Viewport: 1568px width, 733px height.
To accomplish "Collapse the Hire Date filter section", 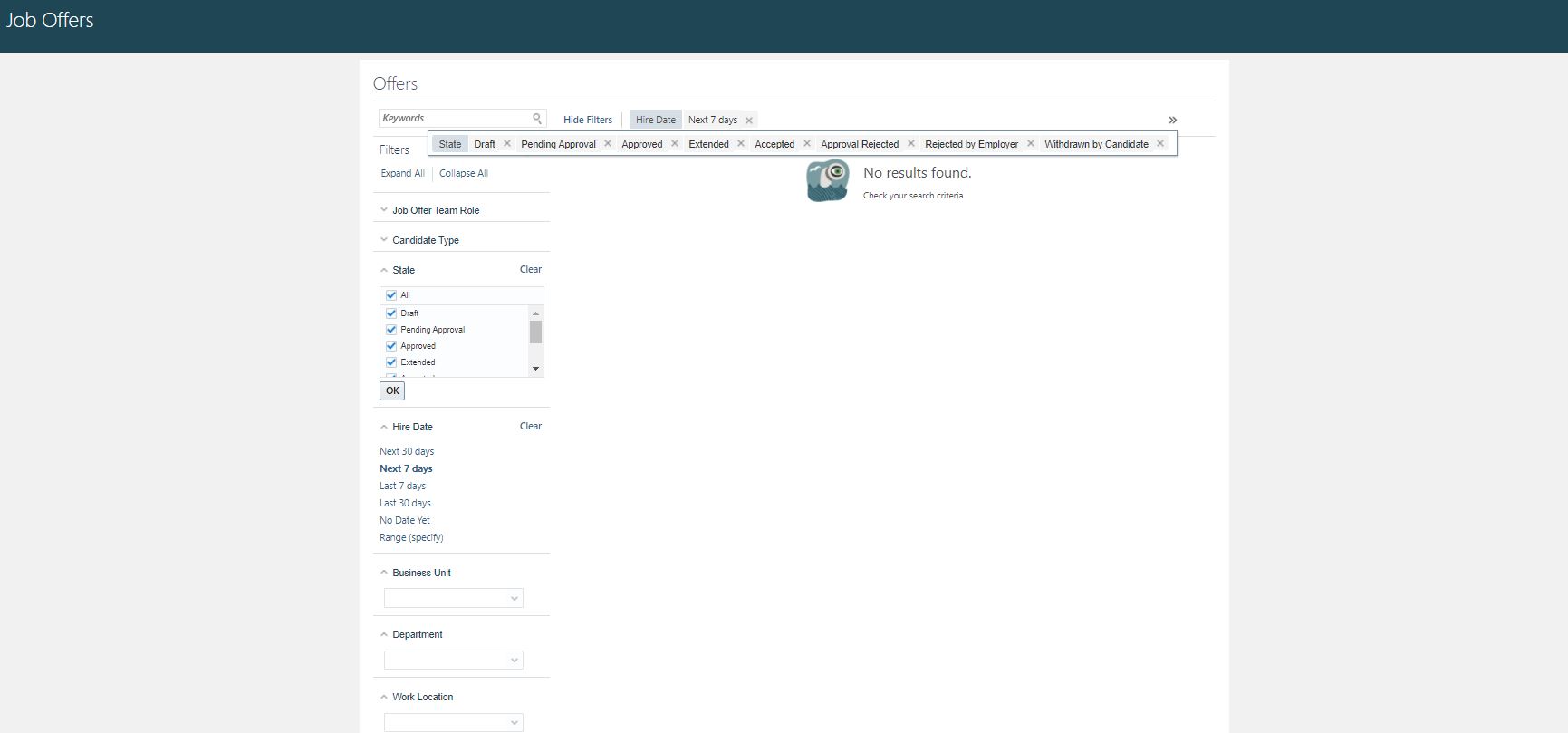I will 384,427.
